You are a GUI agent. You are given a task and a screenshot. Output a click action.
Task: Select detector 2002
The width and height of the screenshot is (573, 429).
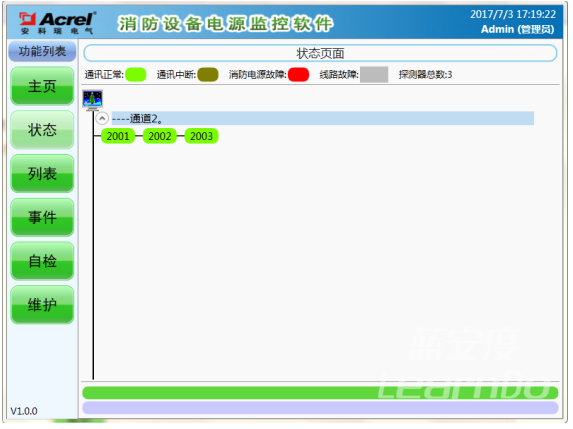(x=160, y=136)
